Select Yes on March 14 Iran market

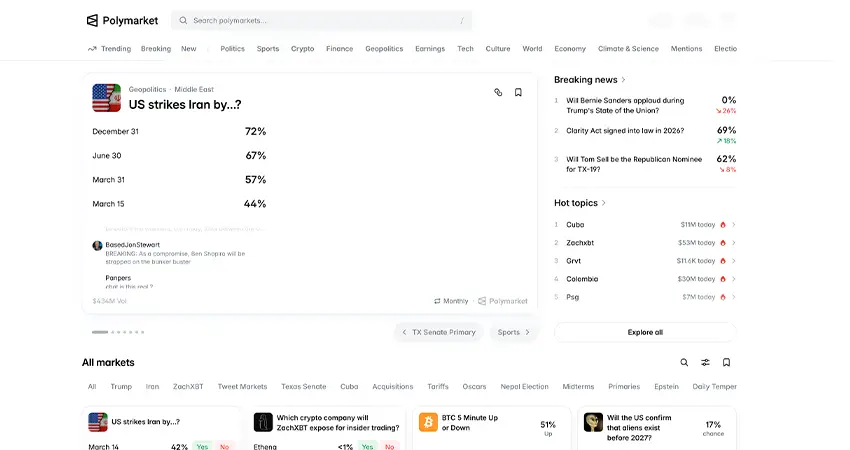pos(203,446)
